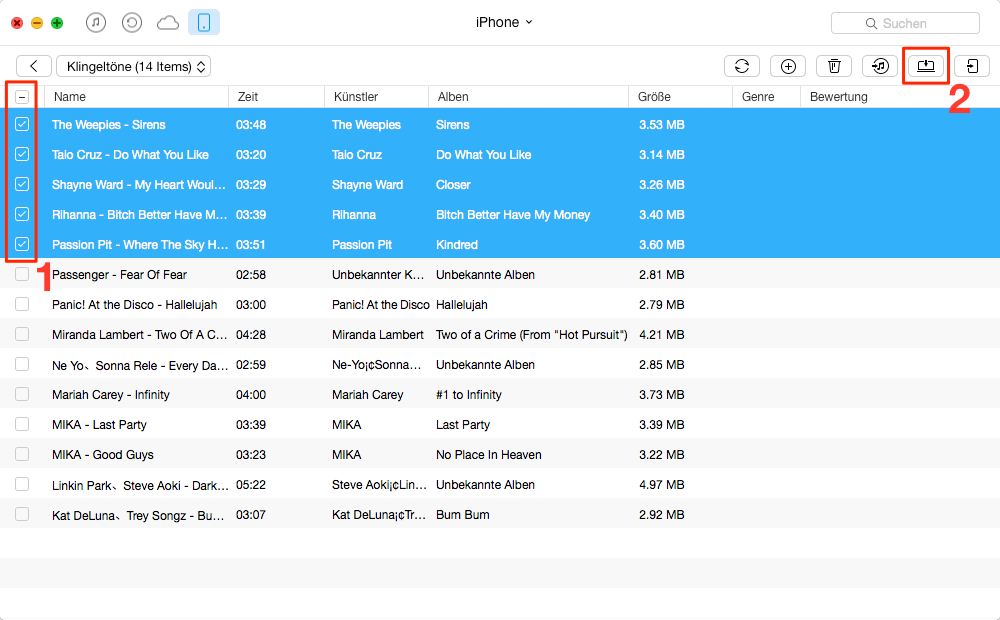Transfer items to another device

tap(972, 66)
